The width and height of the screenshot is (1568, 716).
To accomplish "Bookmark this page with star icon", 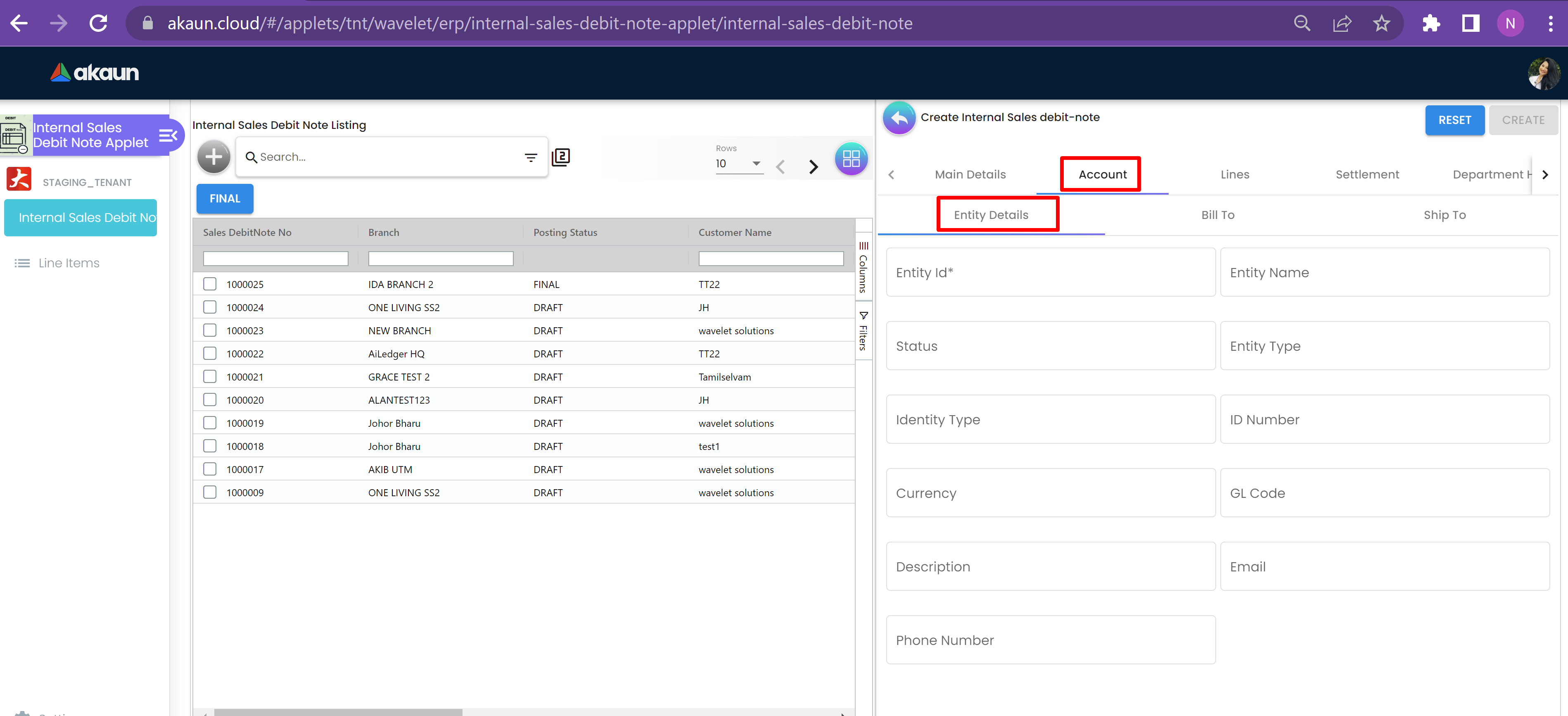I will coord(1381,24).
